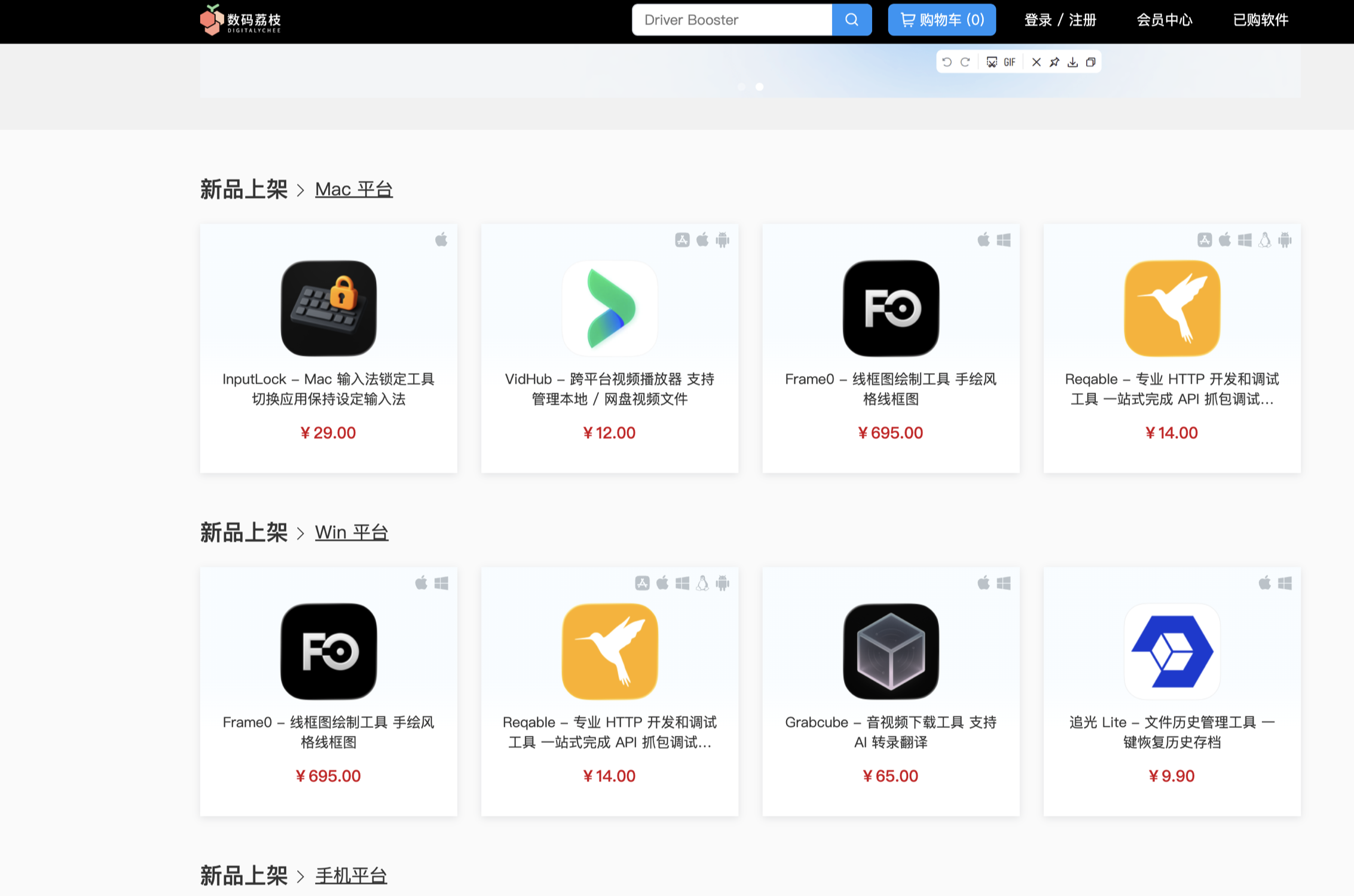Open 登录 / 注册 login page
The height and width of the screenshot is (896, 1354).
[x=1060, y=20]
